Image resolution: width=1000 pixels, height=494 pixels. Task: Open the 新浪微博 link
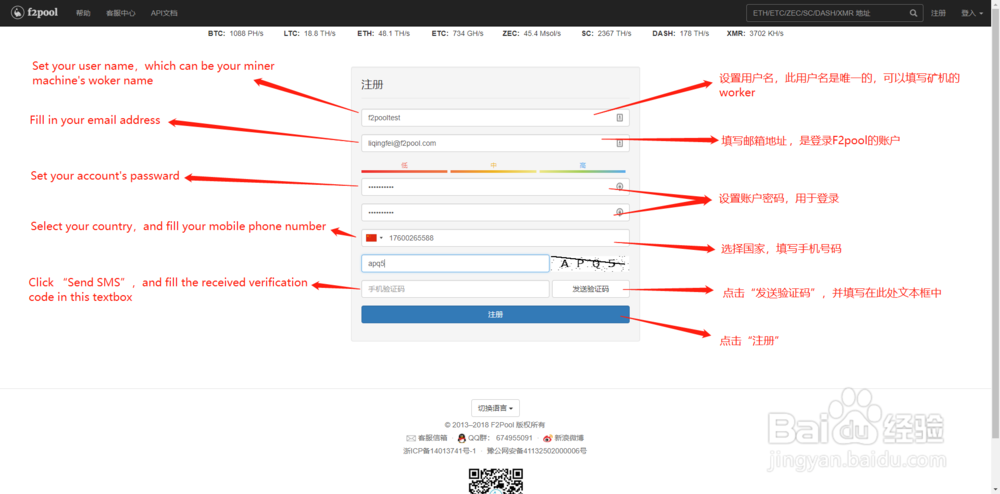[569, 438]
